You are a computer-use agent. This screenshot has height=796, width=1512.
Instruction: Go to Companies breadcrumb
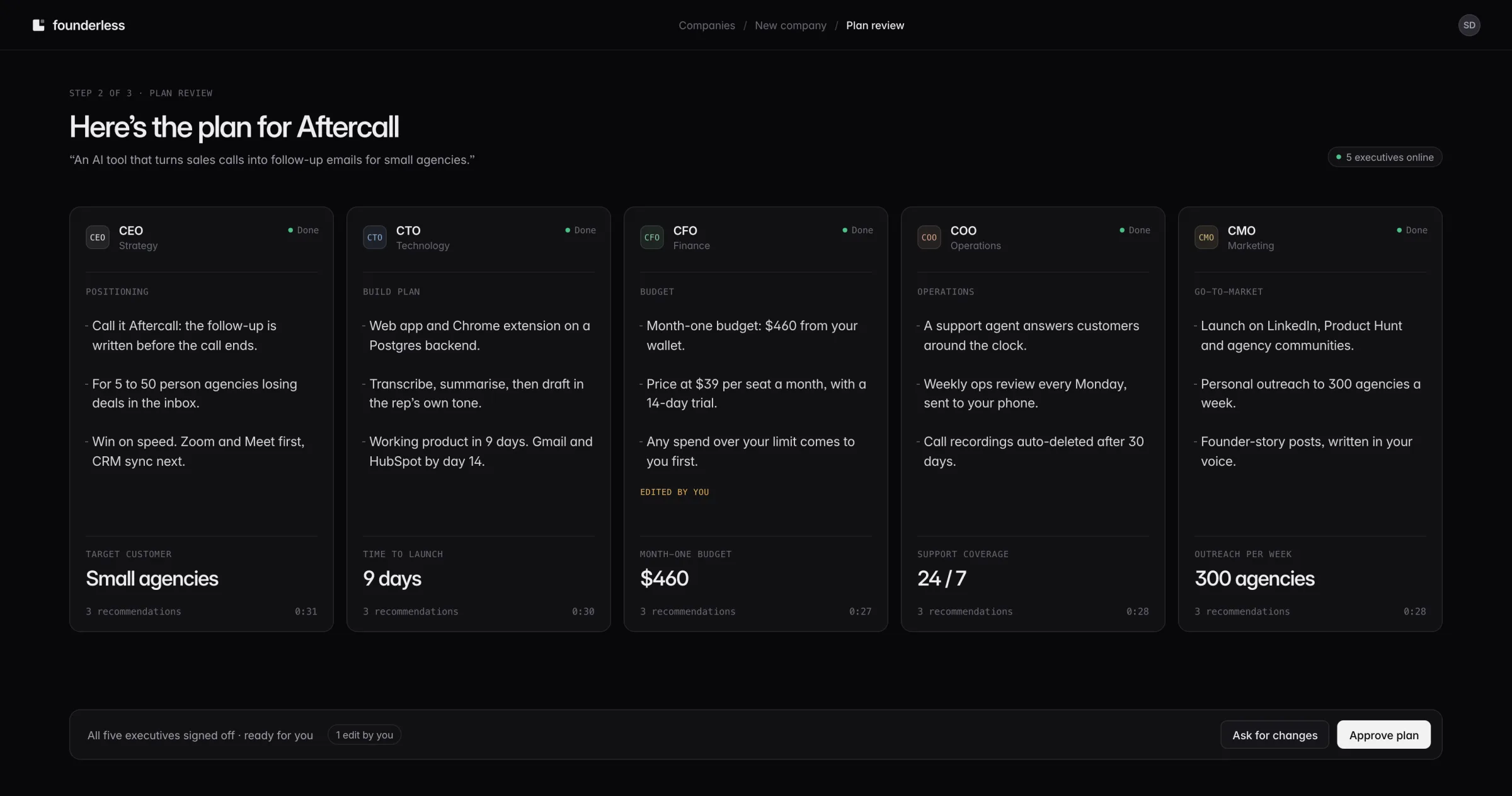[x=707, y=25]
